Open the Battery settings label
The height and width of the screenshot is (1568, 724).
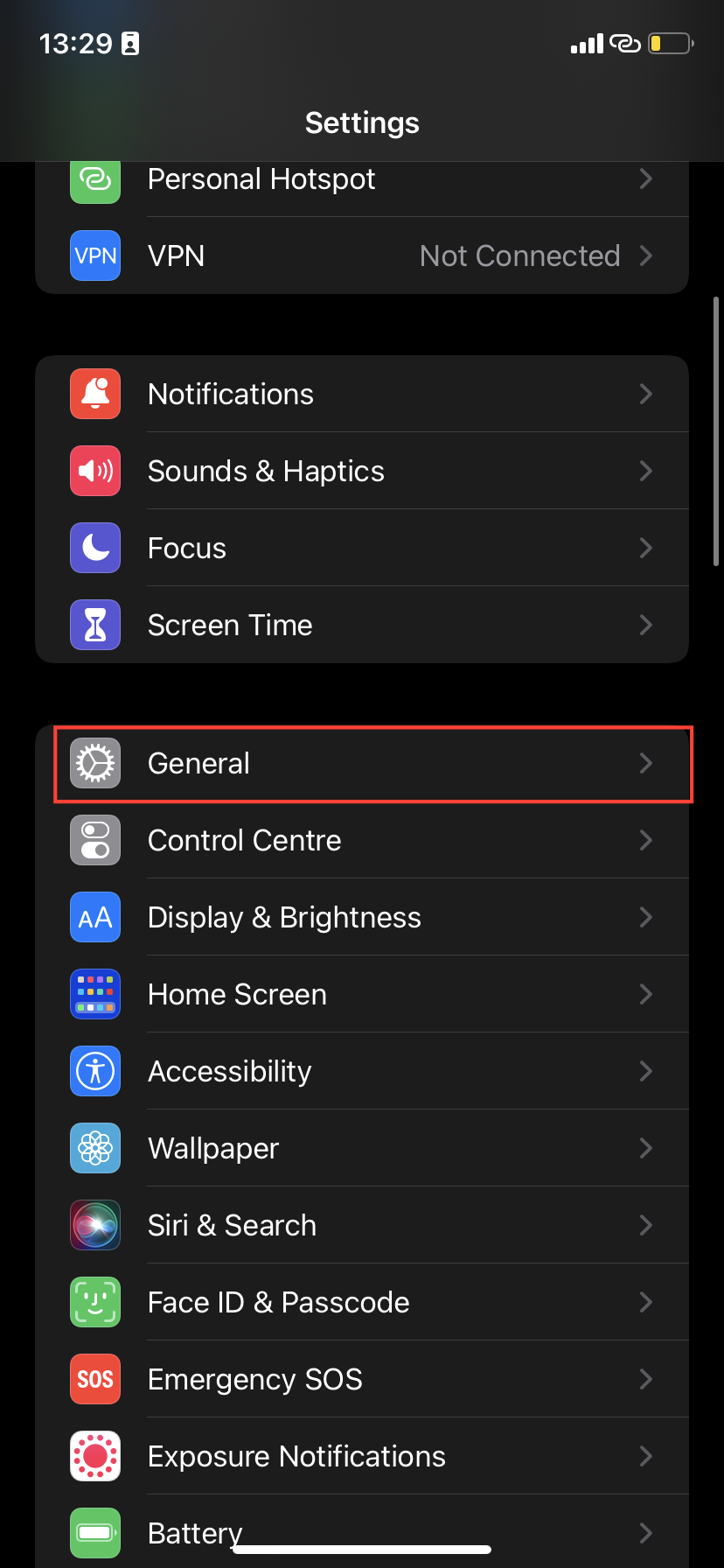pos(194,1533)
